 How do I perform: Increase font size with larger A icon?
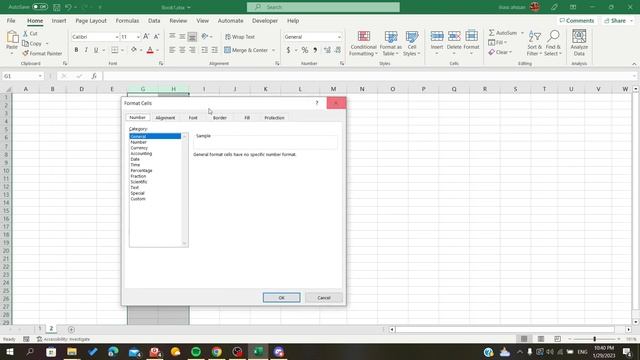tap(146, 37)
